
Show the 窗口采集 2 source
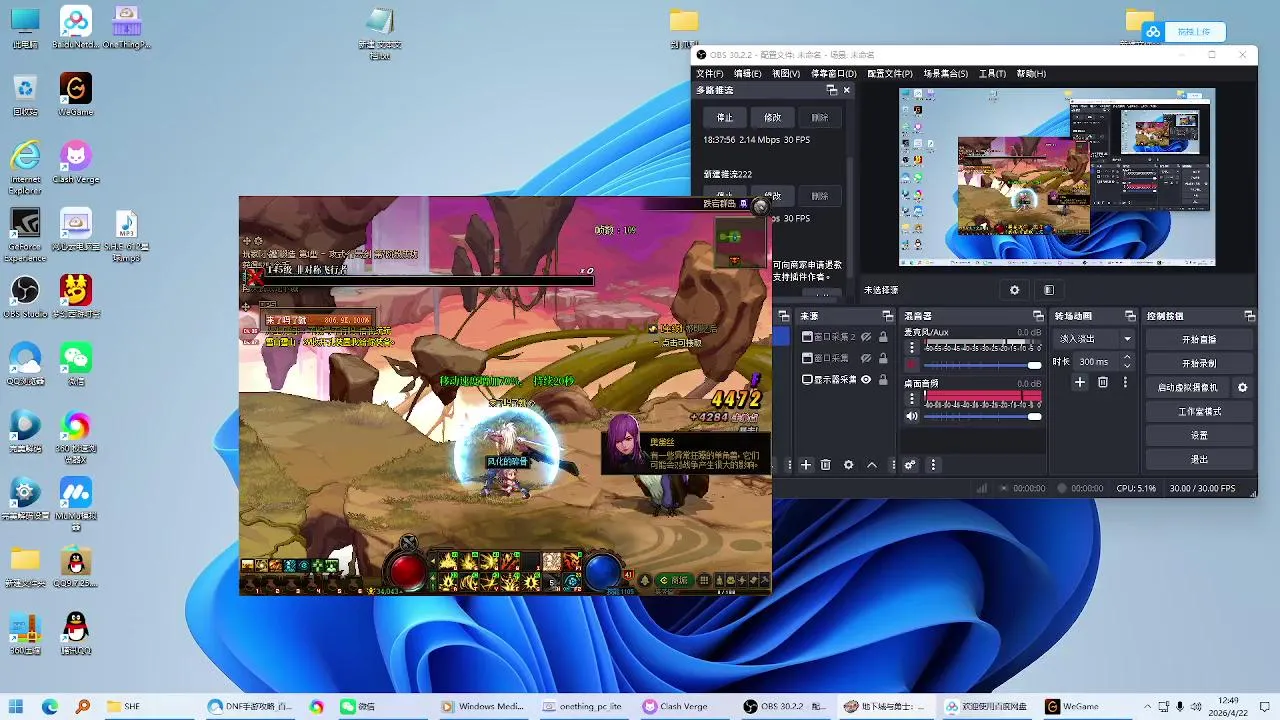[x=866, y=337]
